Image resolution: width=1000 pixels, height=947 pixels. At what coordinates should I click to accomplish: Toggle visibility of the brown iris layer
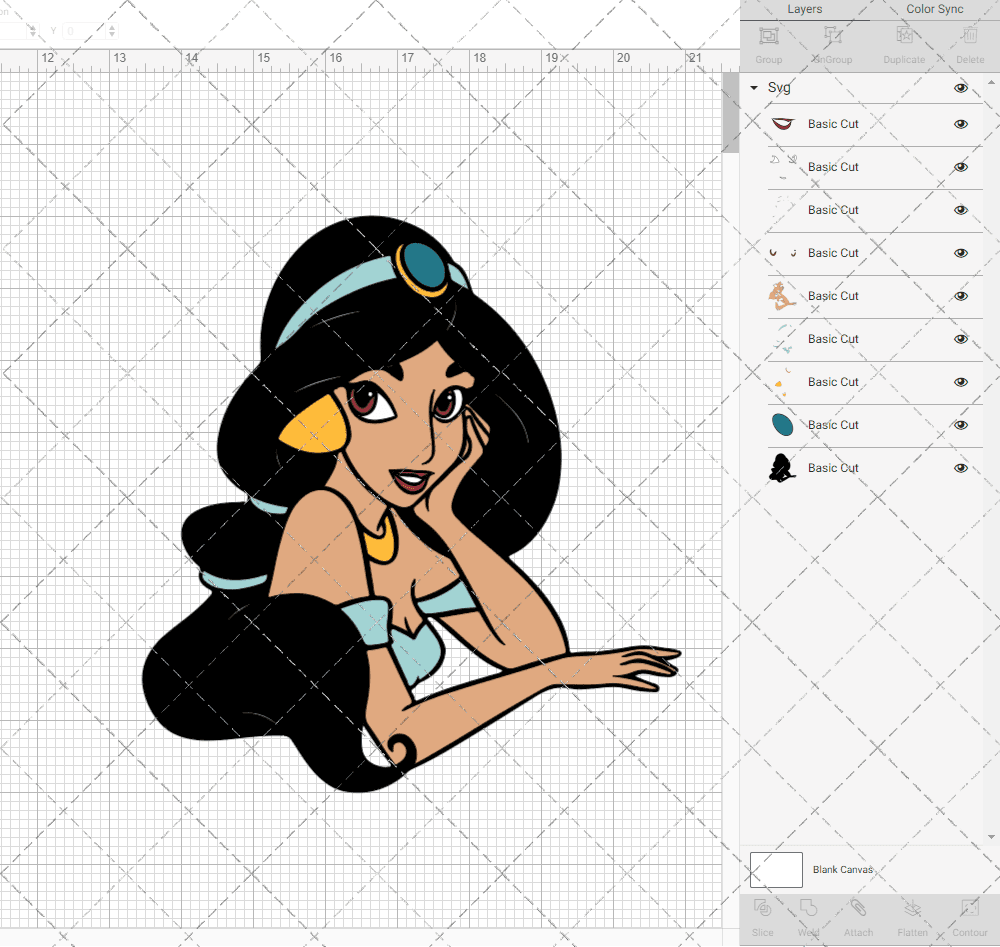[x=961, y=253]
